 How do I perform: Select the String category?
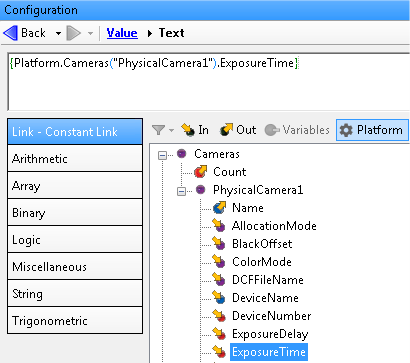(75, 293)
